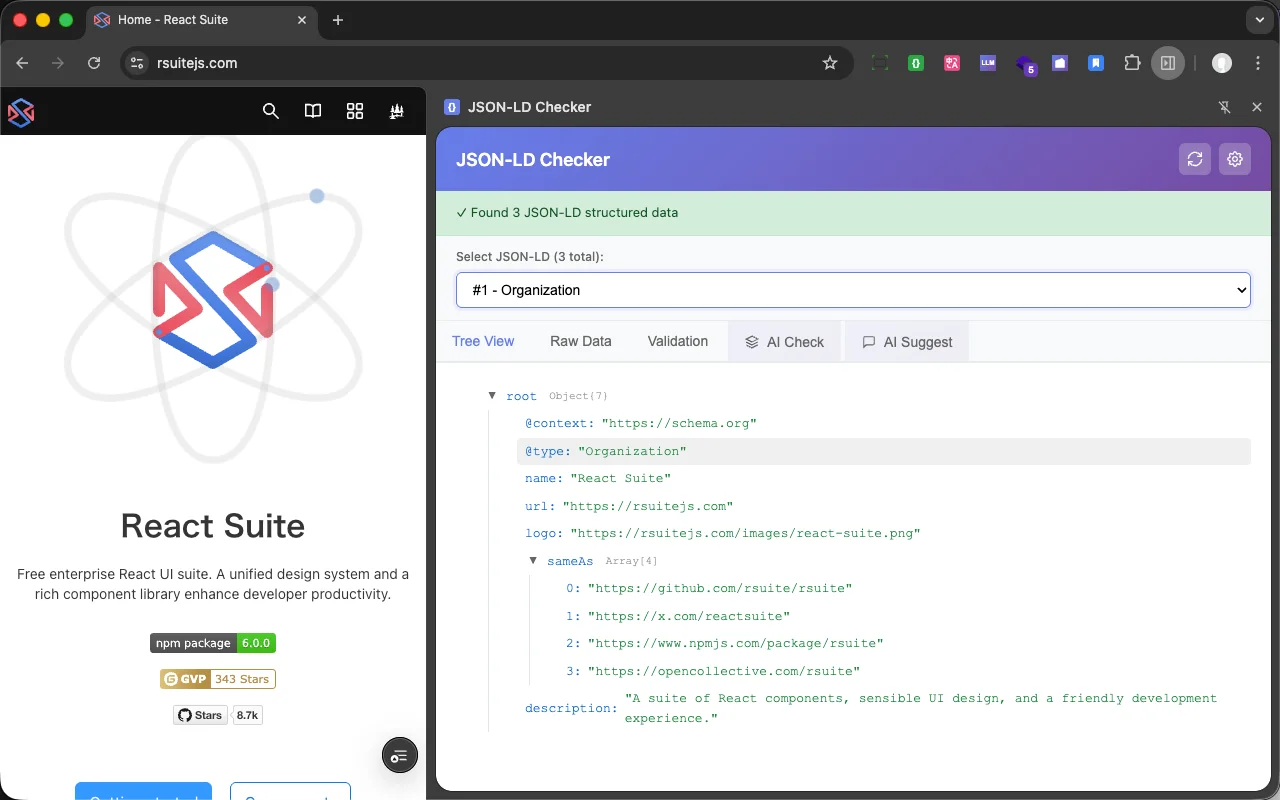The width and height of the screenshot is (1280, 800).
Task: Click the green dashed-rectangle screenshot extension icon
Action: tap(879, 63)
